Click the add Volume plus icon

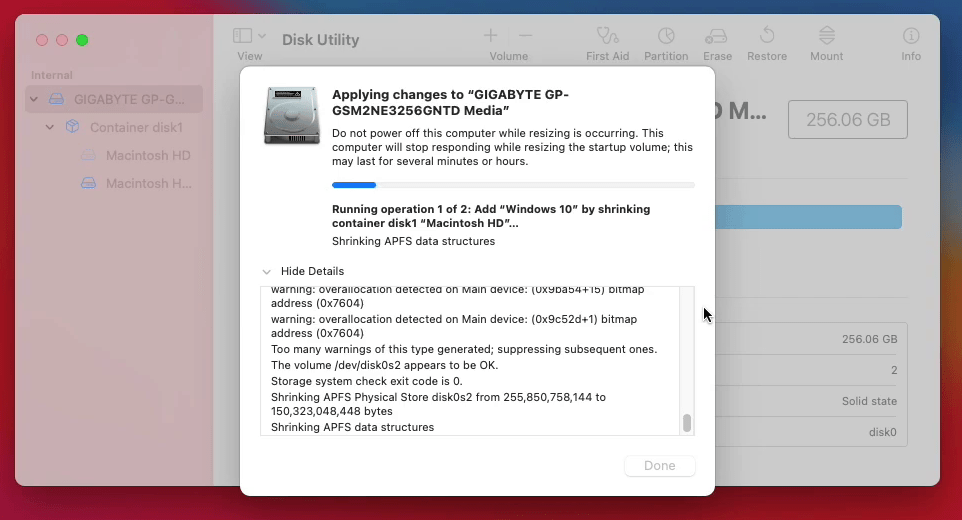pos(490,36)
